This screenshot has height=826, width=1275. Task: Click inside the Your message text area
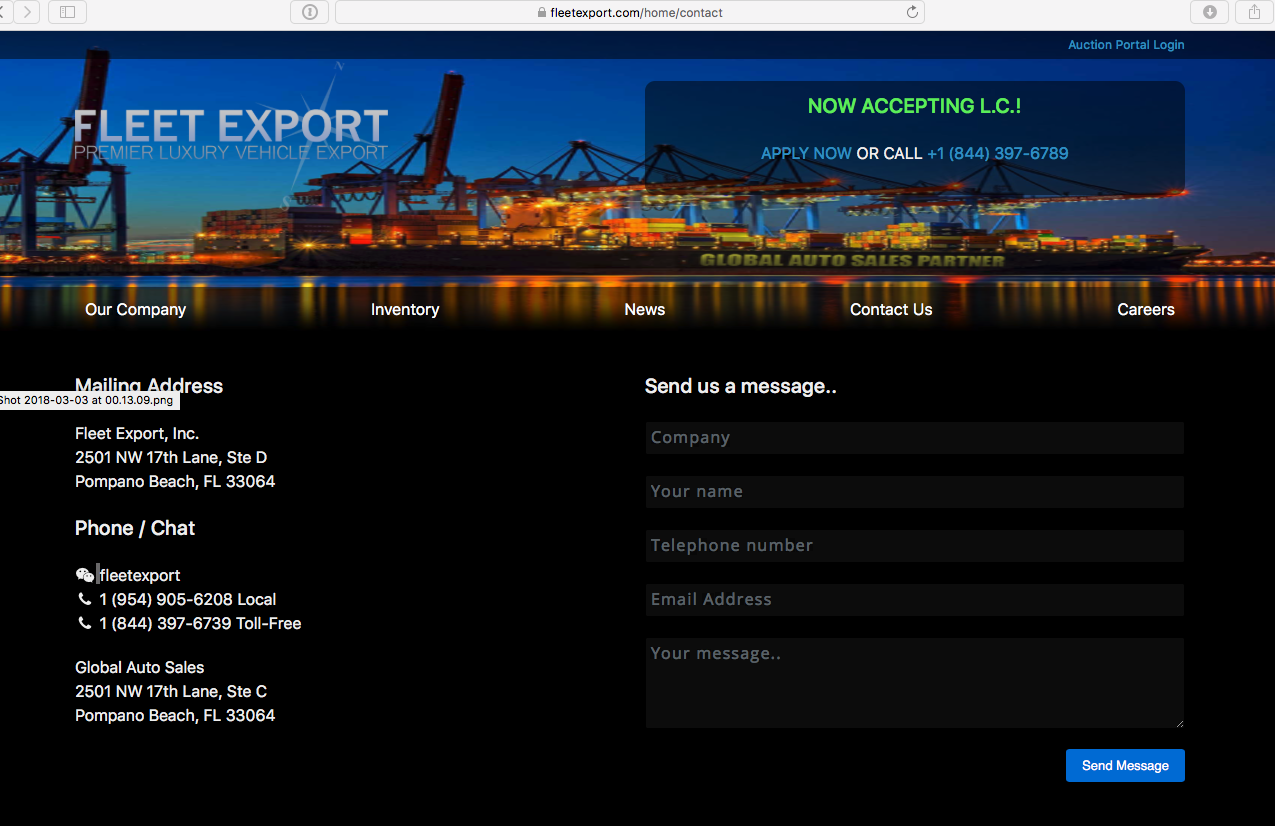915,683
